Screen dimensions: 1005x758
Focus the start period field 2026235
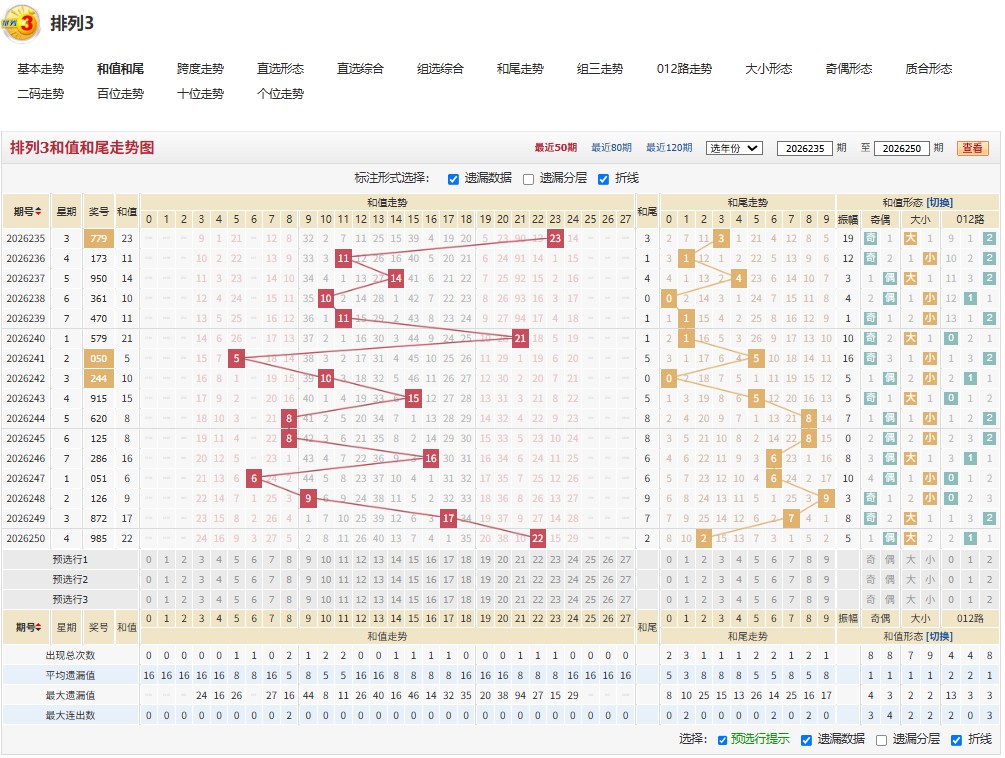pyautogui.click(x=804, y=149)
